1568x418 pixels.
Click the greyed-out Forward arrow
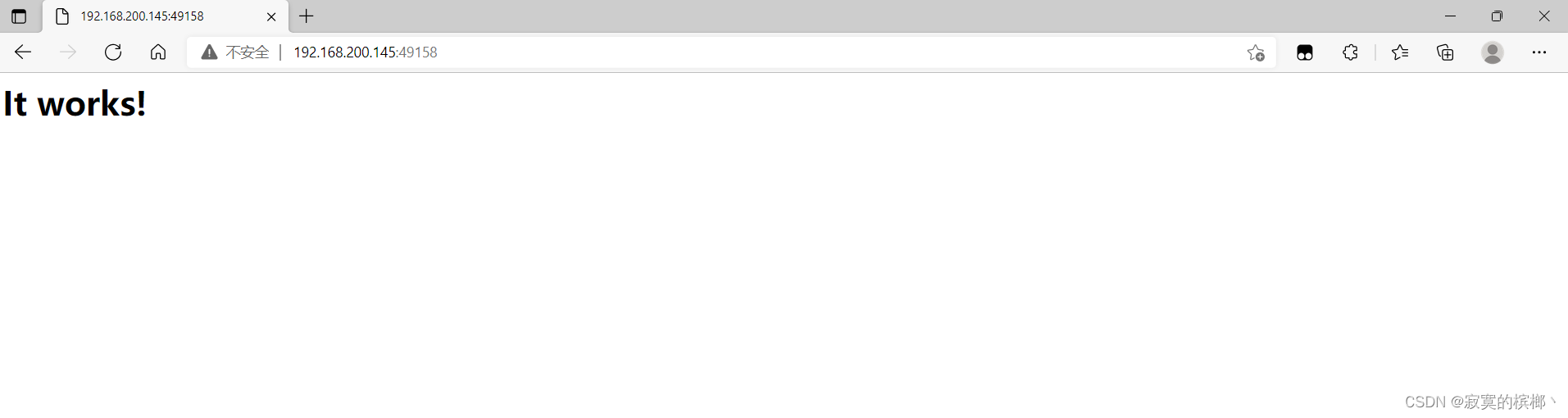(x=68, y=52)
